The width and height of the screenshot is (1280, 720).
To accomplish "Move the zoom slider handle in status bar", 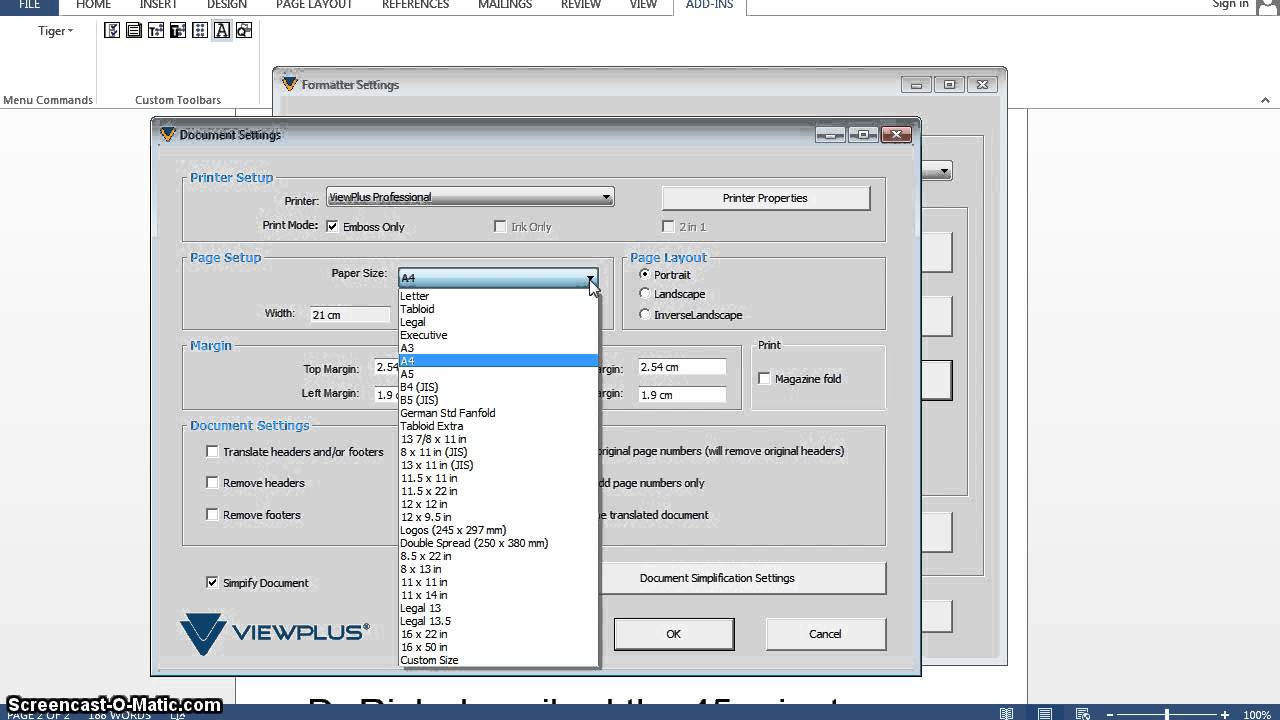I will pos(1168,714).
